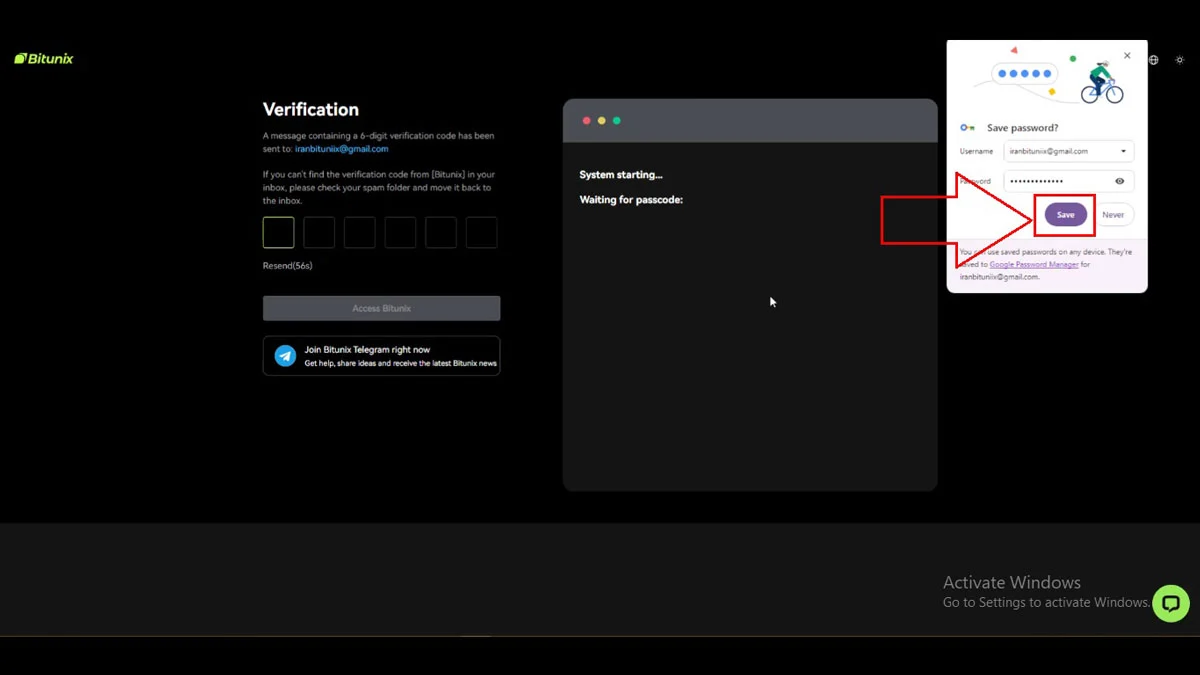Click the Password field in popup
Screen dimensions: 1200x675
point(1069,181)
